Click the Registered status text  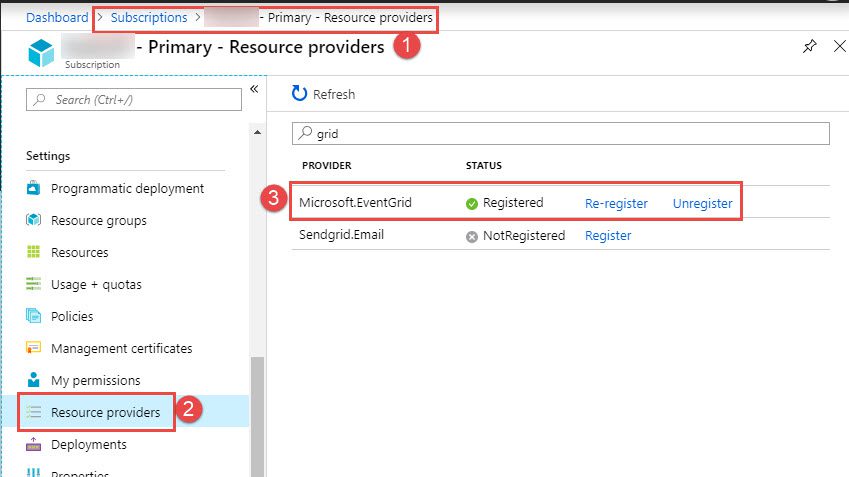[x=513, y=202]
